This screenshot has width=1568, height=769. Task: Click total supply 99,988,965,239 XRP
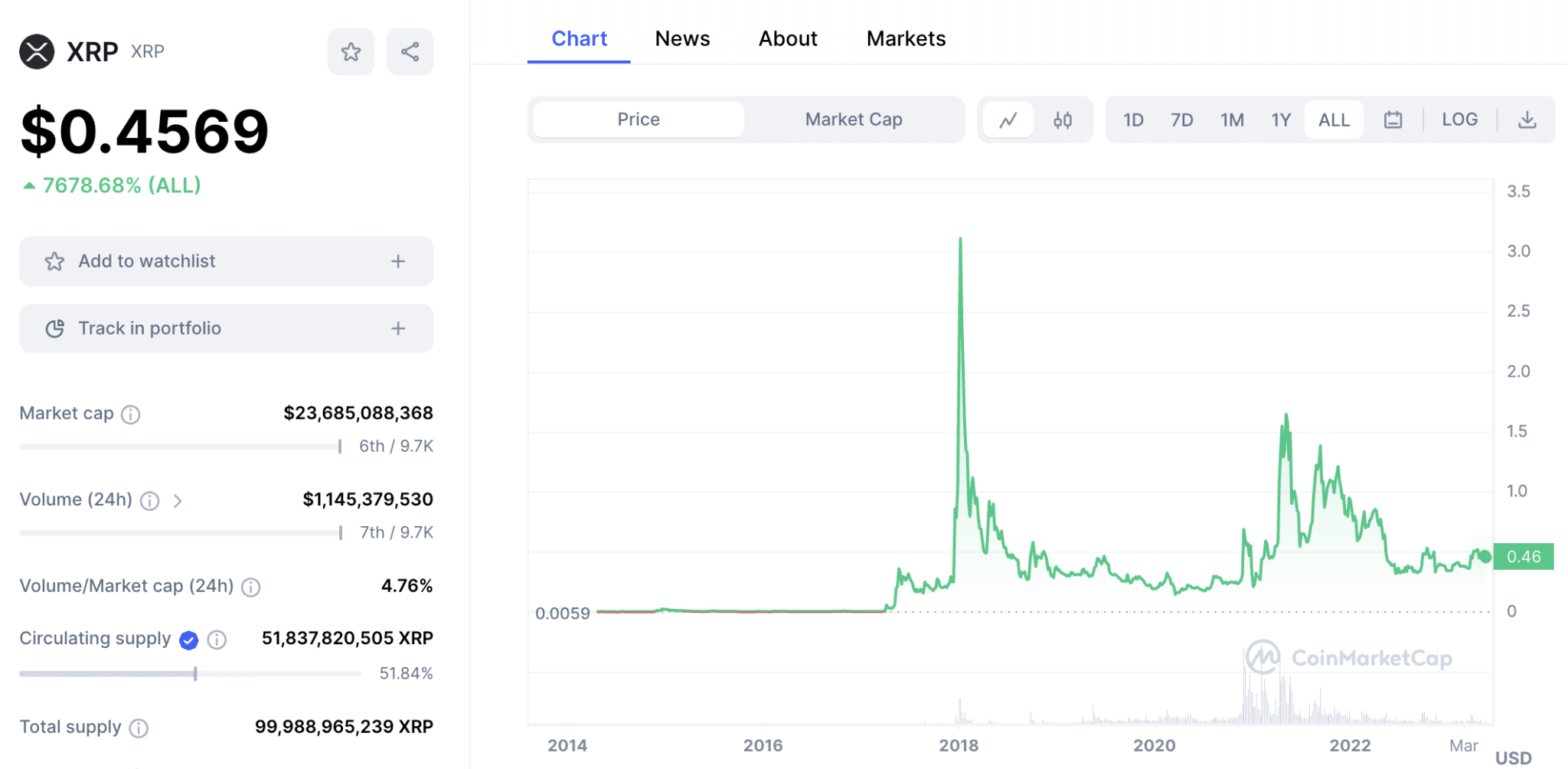(x=344, y=727)
